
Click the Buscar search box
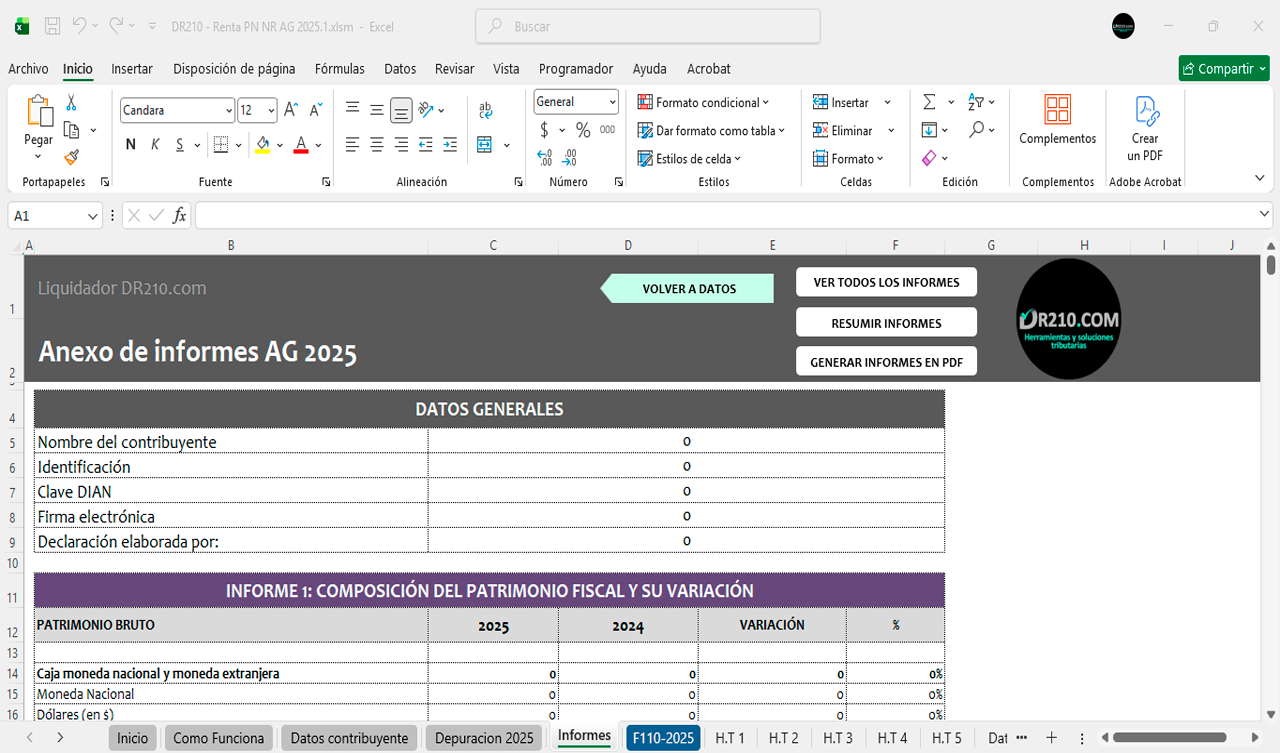(x=648, y=27)
